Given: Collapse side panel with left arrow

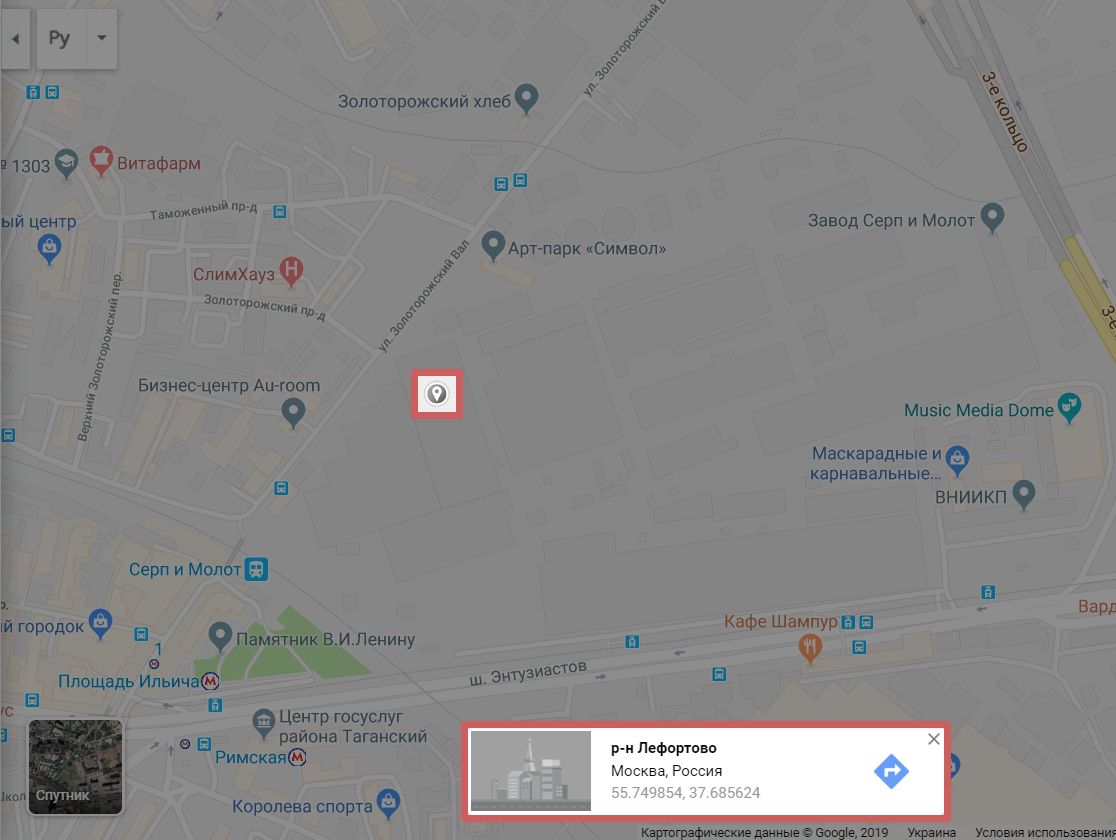Looking at the screenshot, I should [x=15, y=38].
